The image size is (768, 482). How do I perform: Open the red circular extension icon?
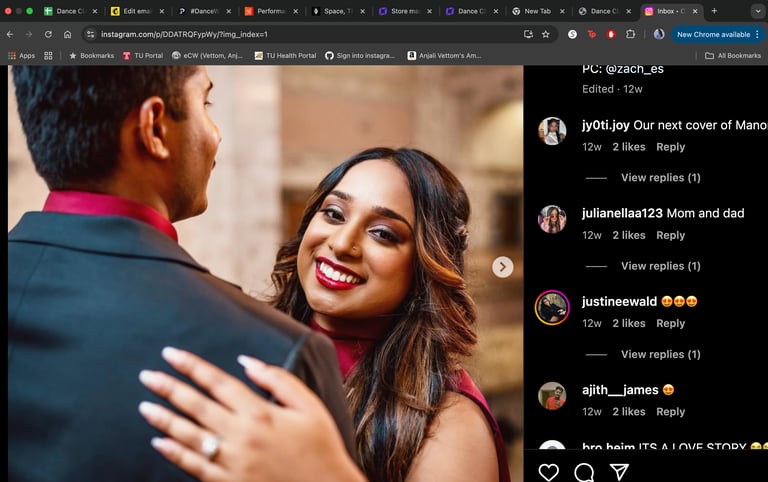611,34
